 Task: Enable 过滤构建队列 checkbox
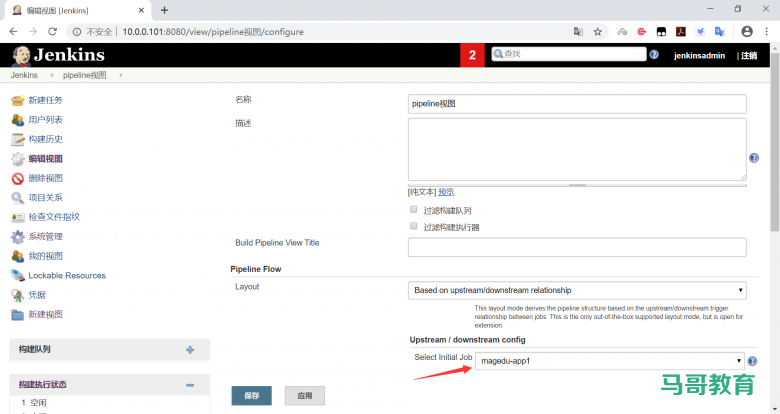click(413, 209)
